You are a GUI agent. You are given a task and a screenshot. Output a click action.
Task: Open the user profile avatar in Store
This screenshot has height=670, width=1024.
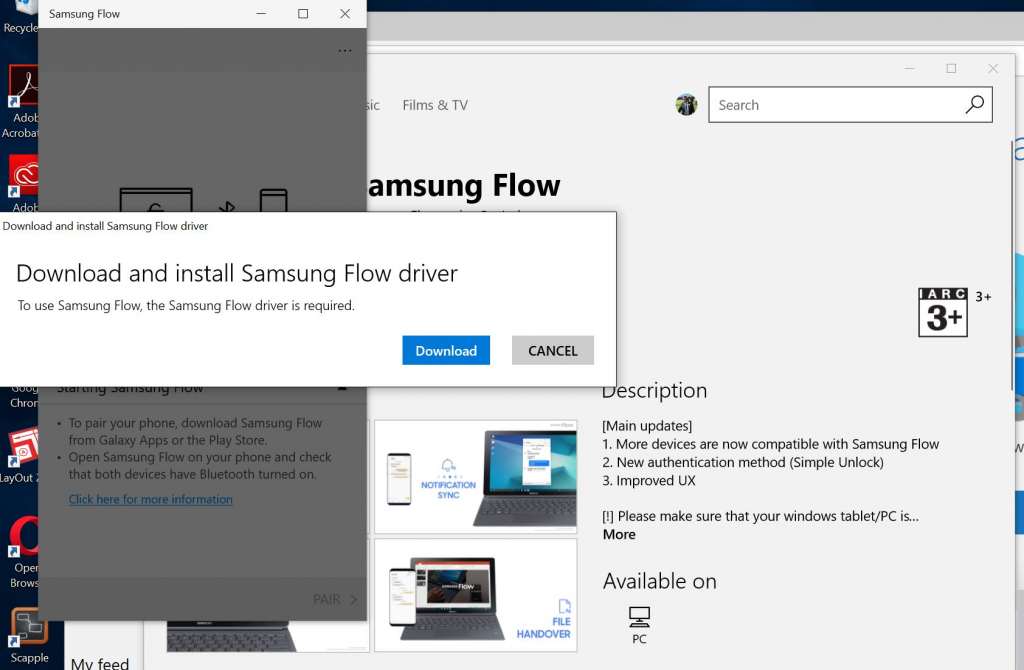pos(686,105)
